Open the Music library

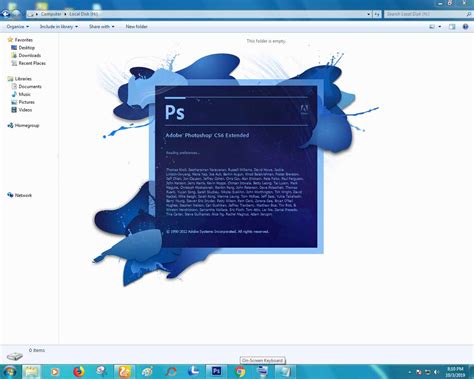pyautogui.click(x=25, y=94)
